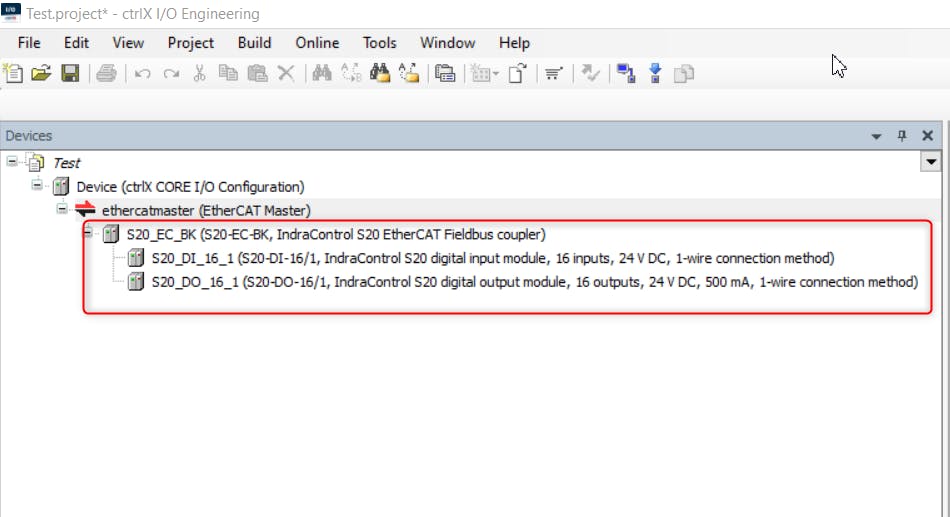This screenshot has width=950, height=517.
Task: Open the Window menu
Action: 448,43
